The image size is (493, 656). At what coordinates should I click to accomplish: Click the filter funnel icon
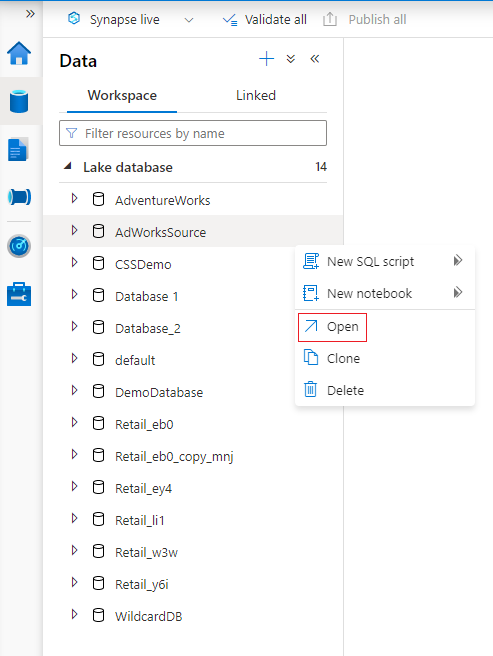[72, 133]
